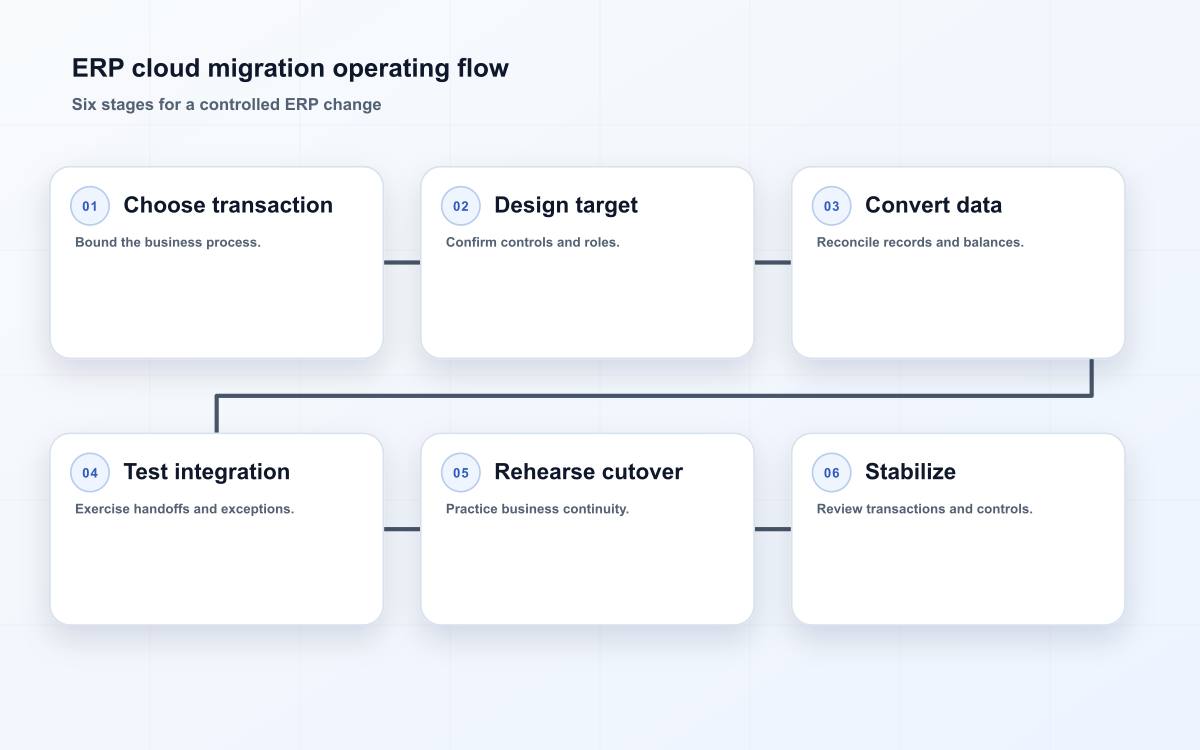Click the 01 step number badge
The width and height of the screenshot is (1200, 750).
click(90, 206)
